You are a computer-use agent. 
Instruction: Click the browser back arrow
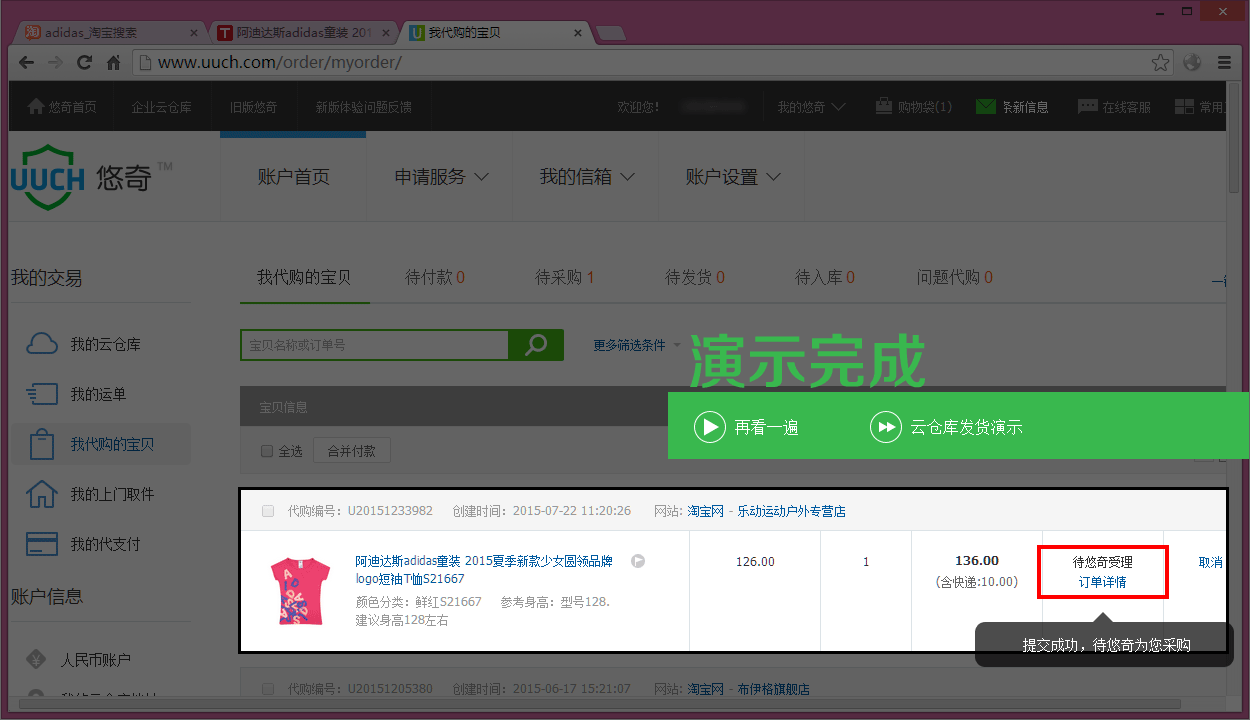click(27, 63)
